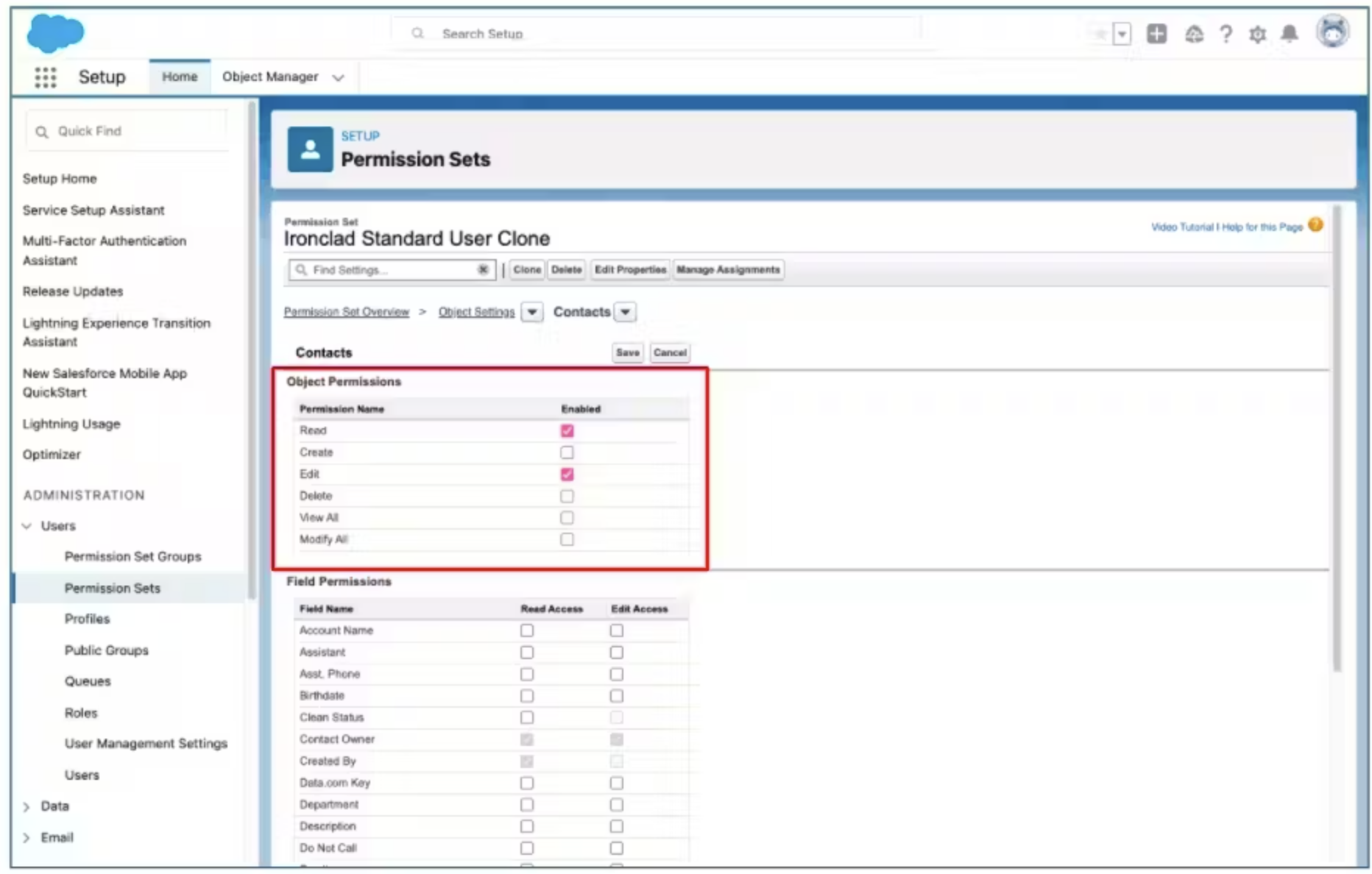Click the Salesforce cloud logo
Screen dimensions: 1372x874
[x=55, y=33]
